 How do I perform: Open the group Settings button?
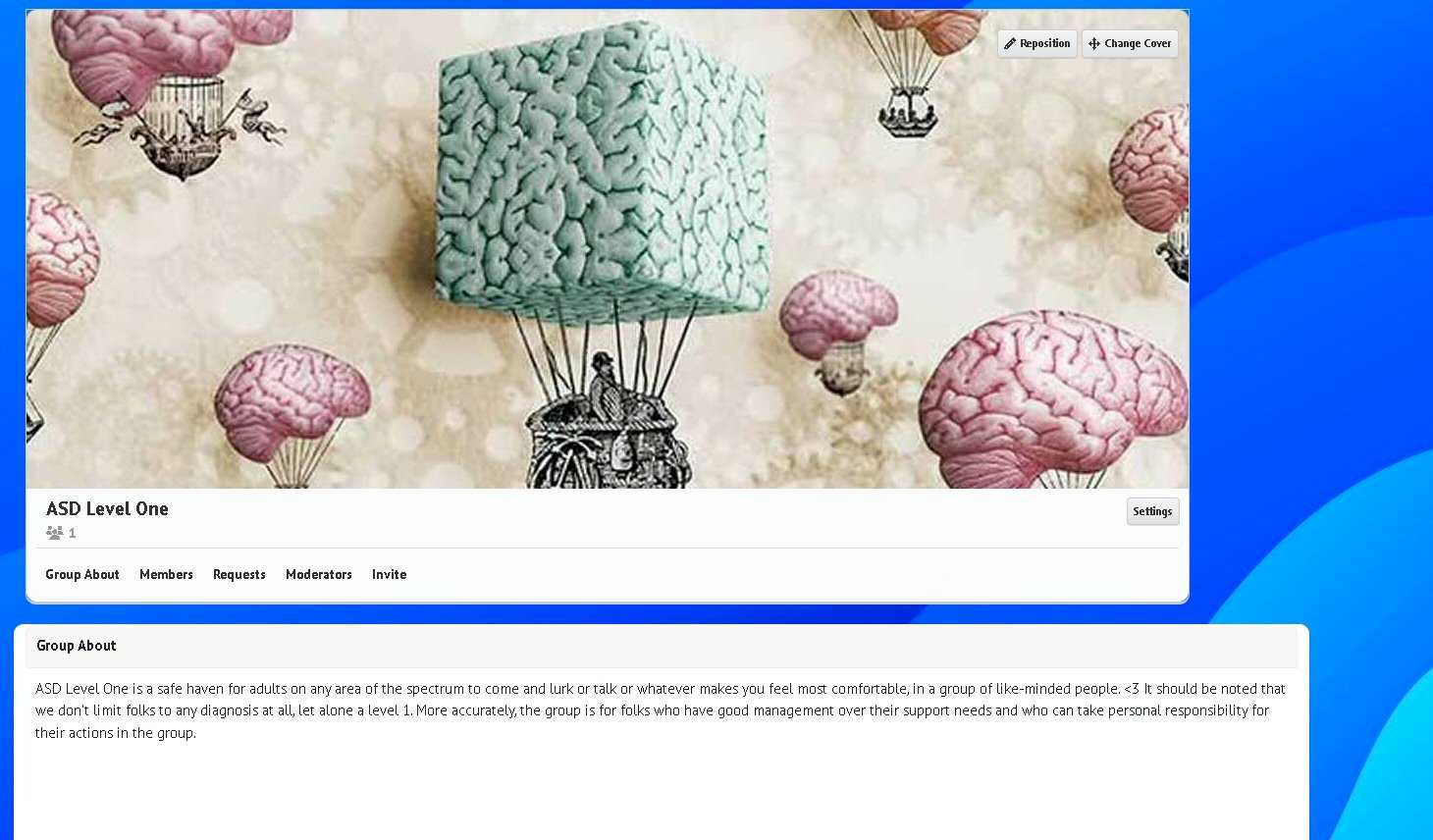pyautogui.click(x=1152, y=511)
